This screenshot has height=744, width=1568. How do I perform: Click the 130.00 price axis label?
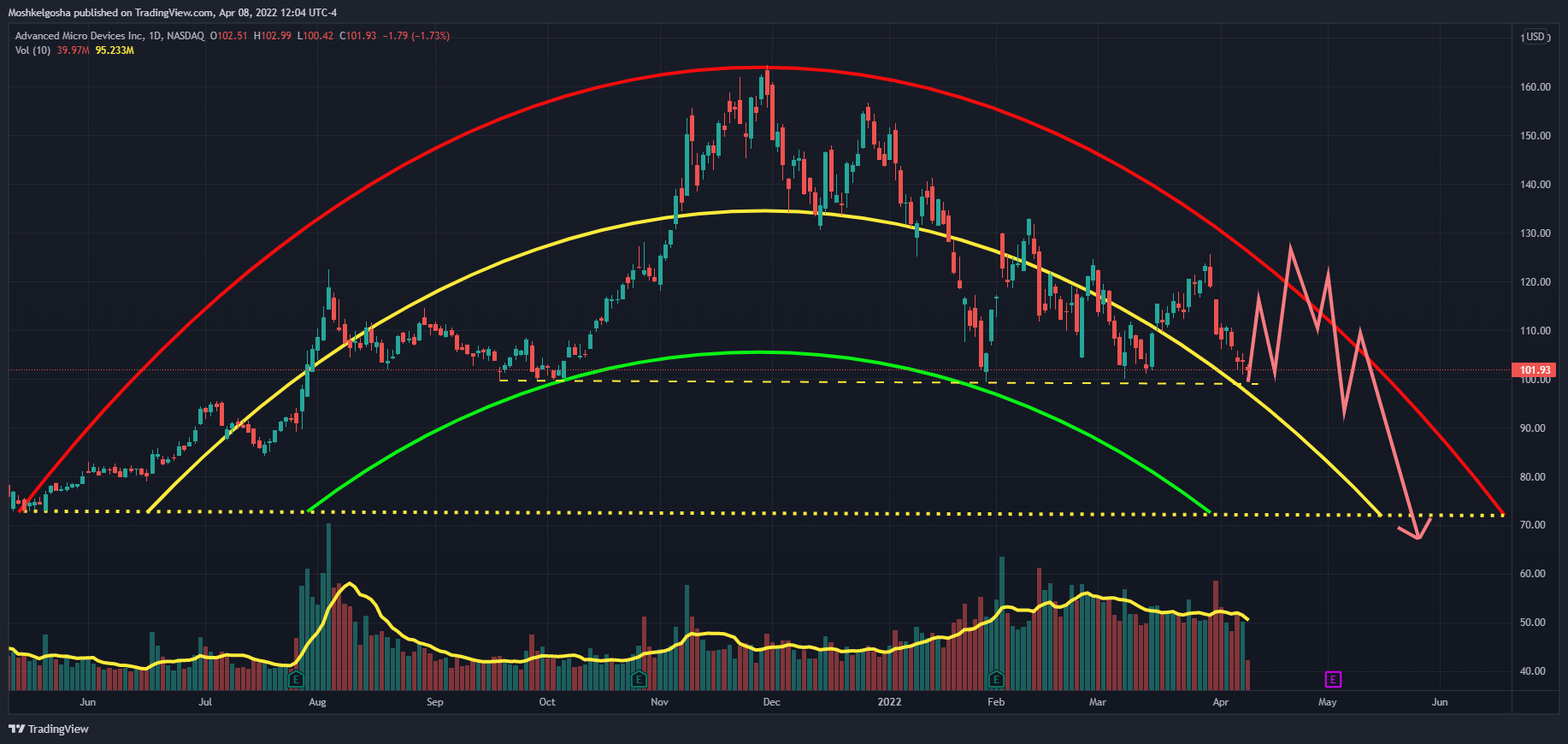(1536, 233)
